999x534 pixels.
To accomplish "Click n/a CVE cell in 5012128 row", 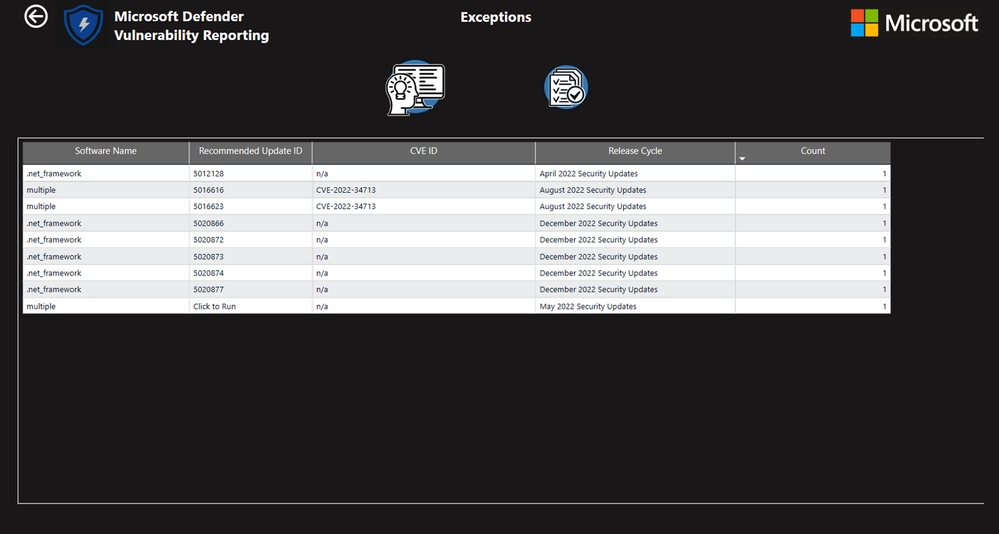I will click(x=424, y=173).
